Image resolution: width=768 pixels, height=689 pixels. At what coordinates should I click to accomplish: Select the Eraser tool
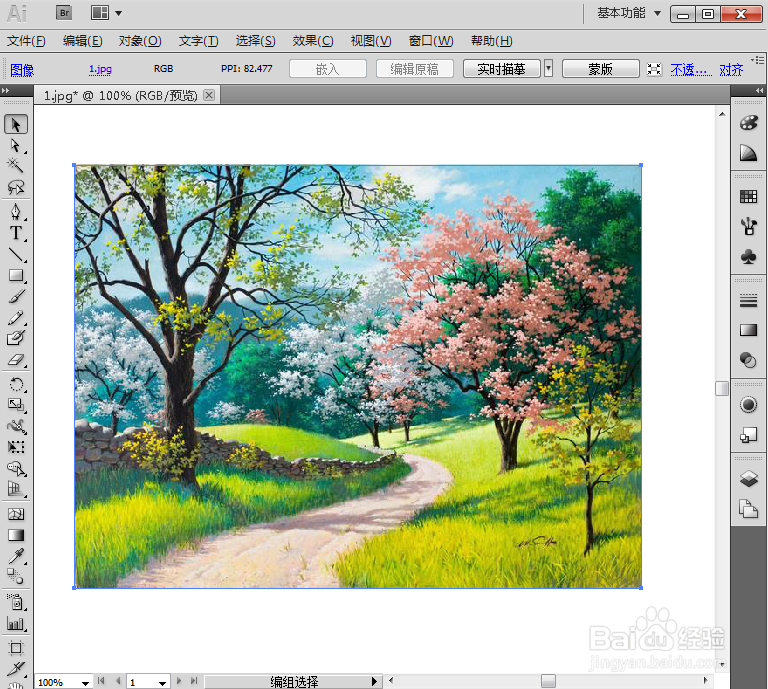coord(16,360)
